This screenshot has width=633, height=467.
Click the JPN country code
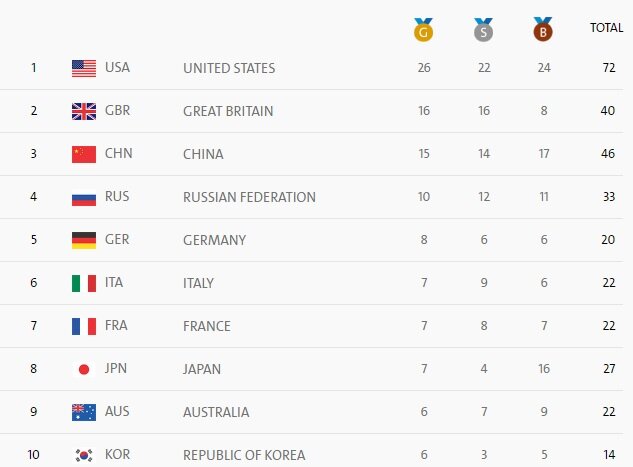116,369
